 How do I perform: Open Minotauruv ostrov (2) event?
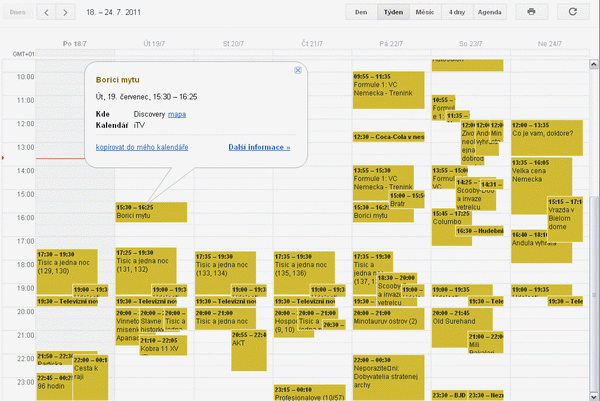tap(388, 318)
